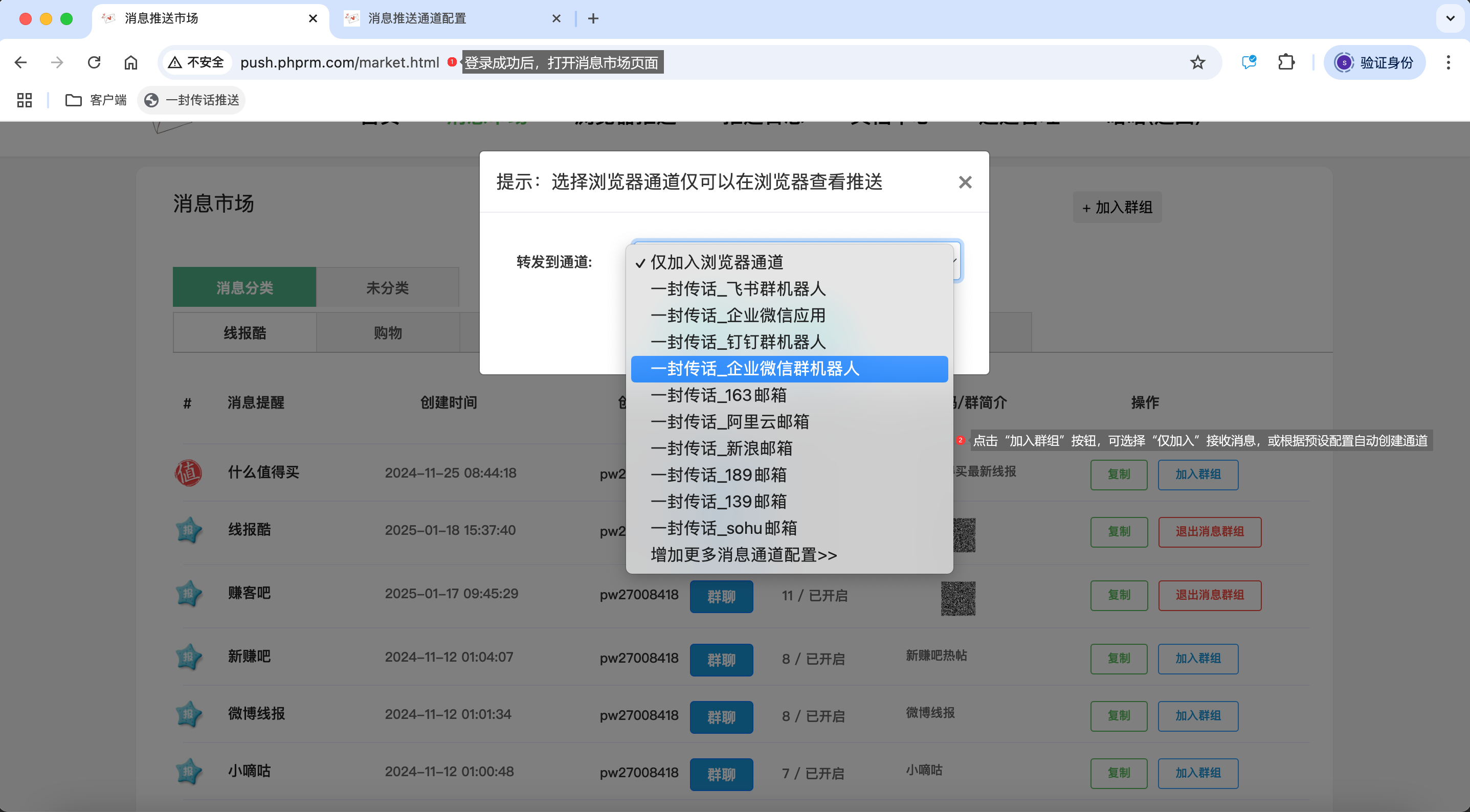Open the 赚客吧 QR code thumbnail

(958, 599)
